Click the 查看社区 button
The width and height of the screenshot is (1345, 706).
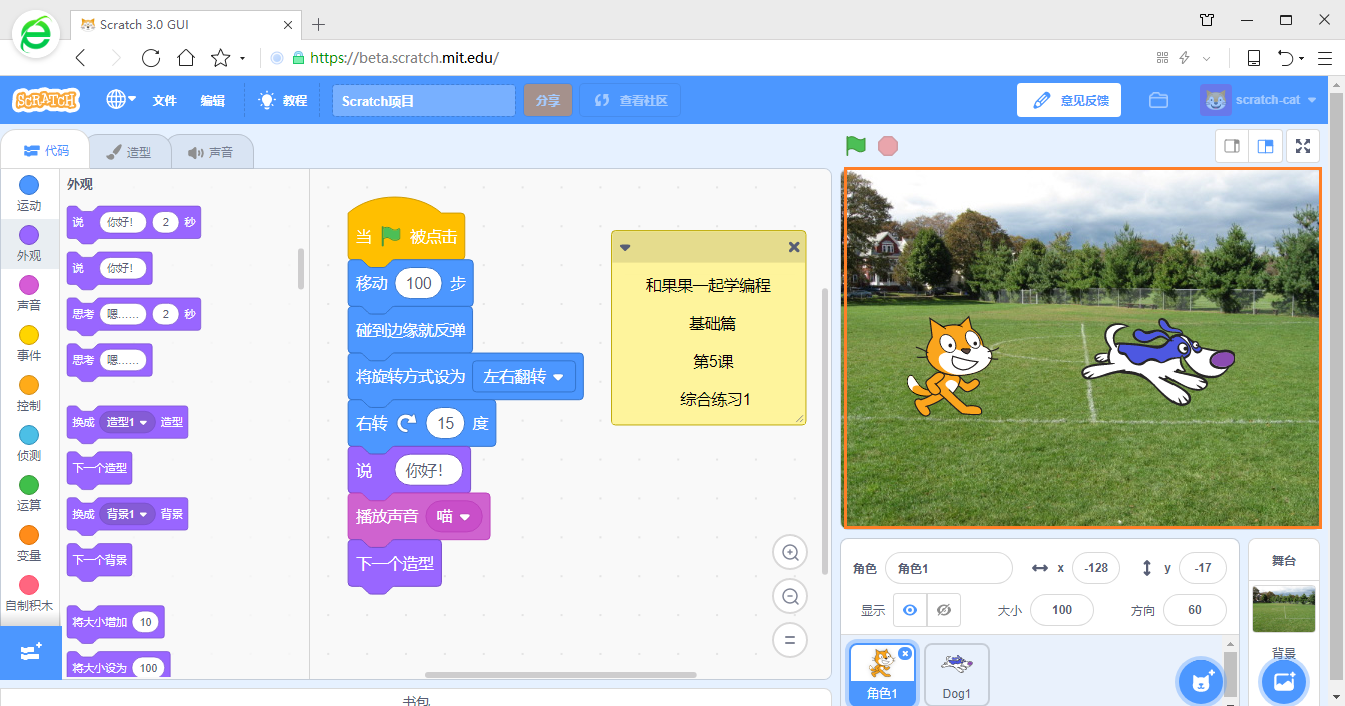631,101
